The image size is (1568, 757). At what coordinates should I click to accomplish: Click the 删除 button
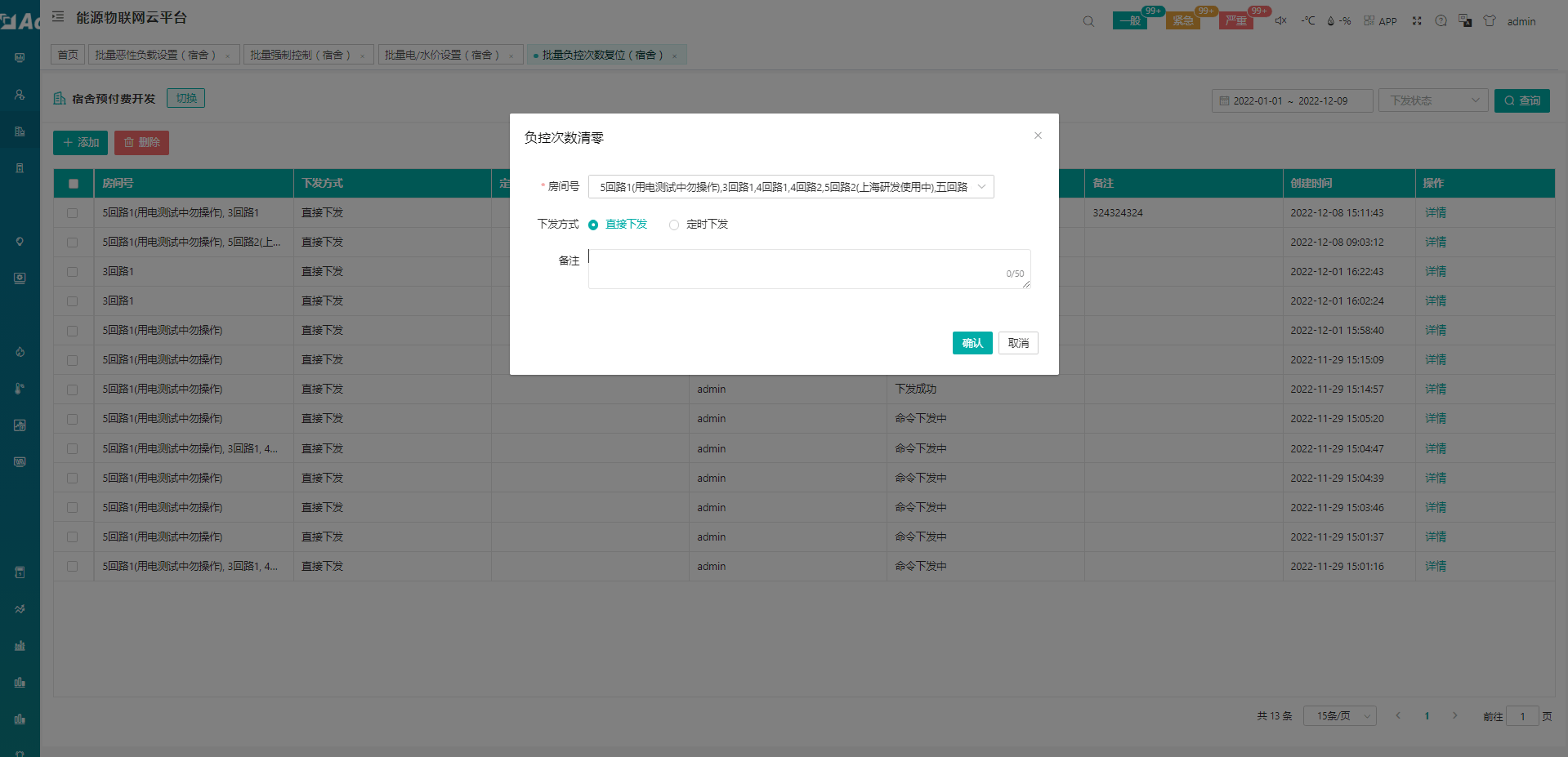[x=141, y=142]
